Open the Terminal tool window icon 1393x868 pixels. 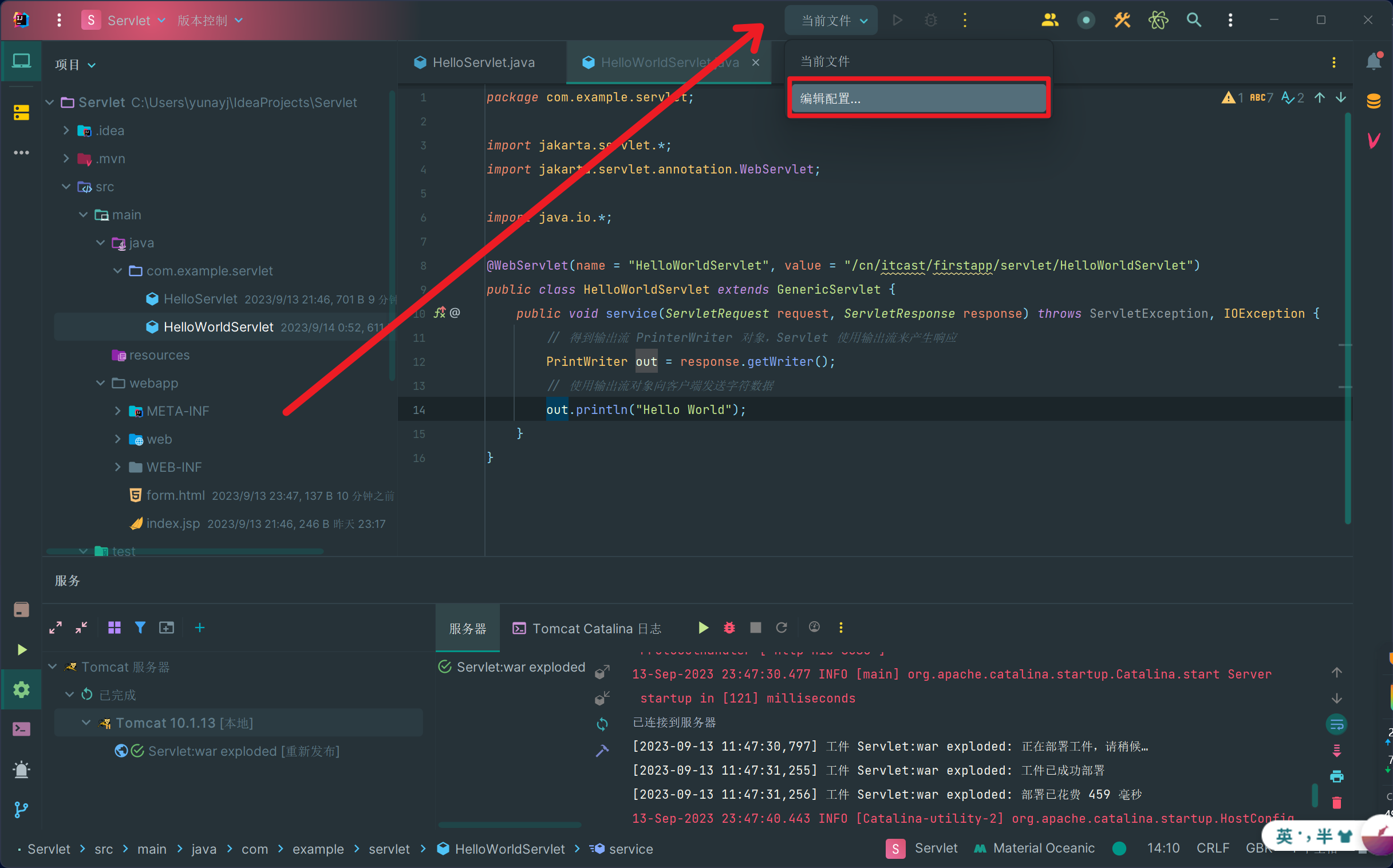click(21, 728)
